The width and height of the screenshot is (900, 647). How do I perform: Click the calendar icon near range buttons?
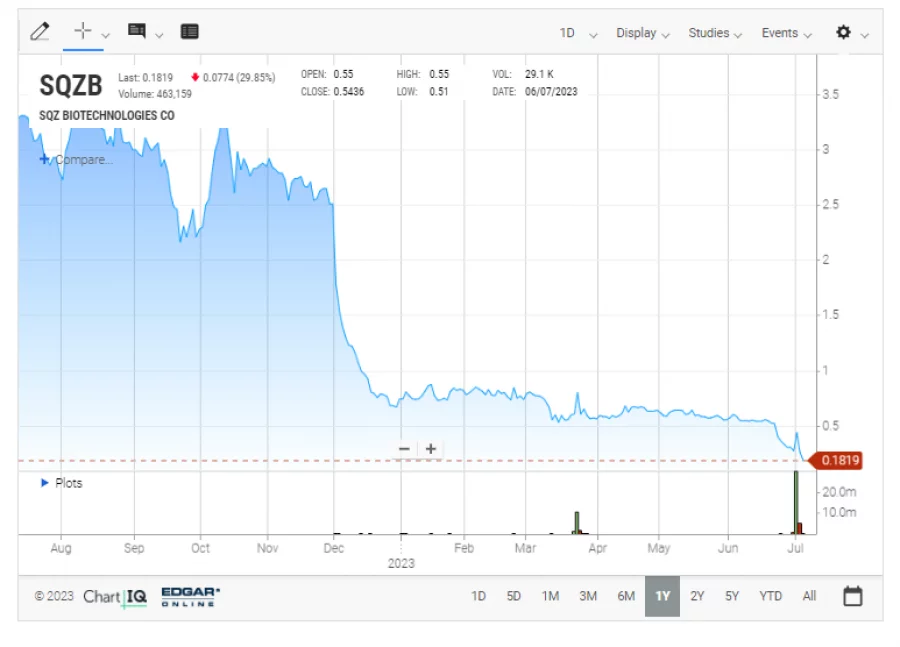coord(852,595)
